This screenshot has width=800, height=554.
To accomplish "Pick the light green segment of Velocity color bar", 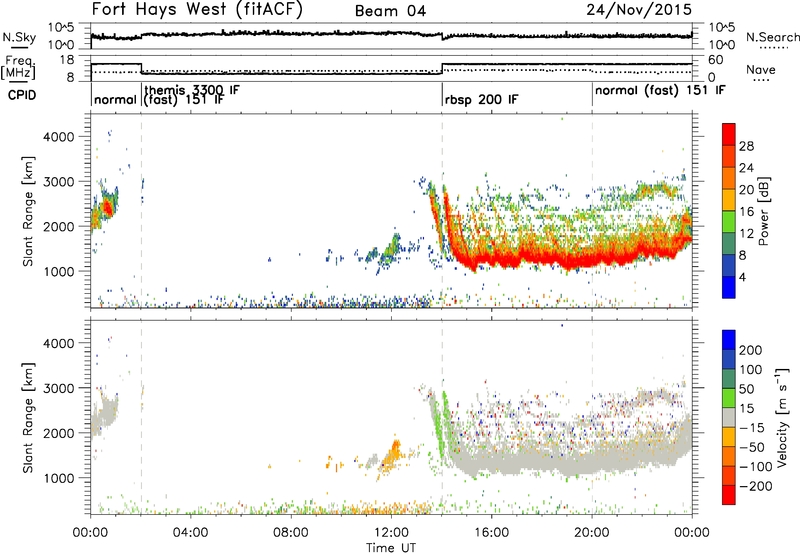I will [x=729, y=398].
